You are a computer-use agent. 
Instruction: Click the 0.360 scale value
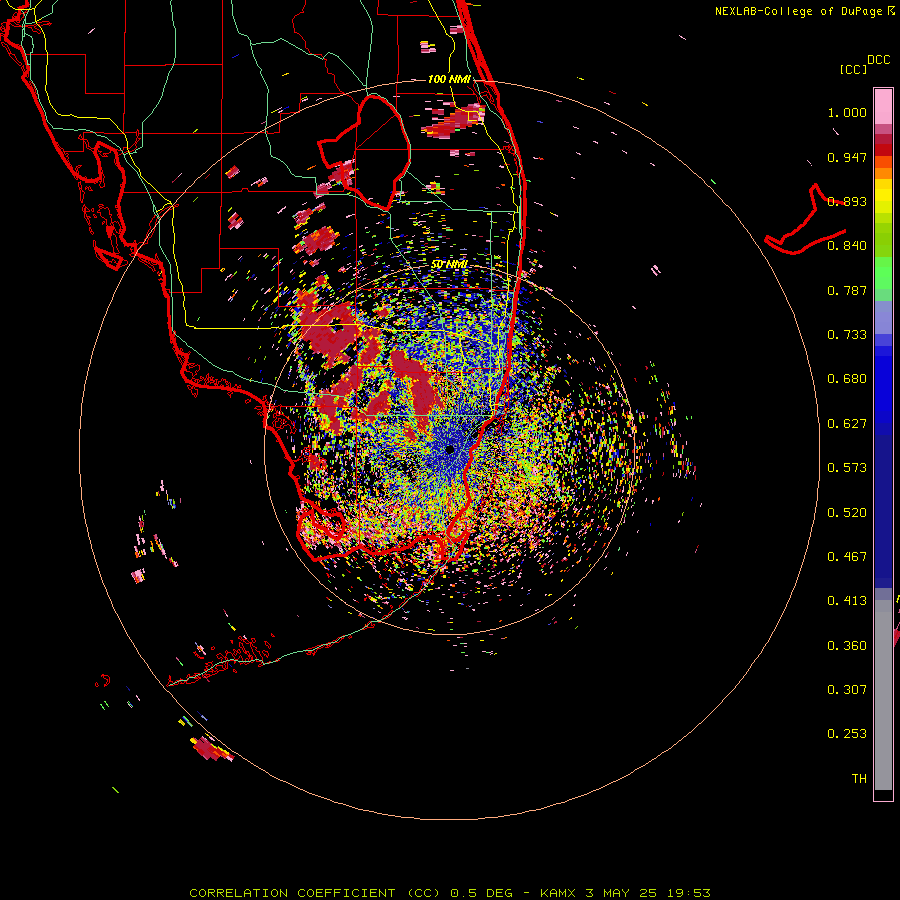(x=847, y=646)
